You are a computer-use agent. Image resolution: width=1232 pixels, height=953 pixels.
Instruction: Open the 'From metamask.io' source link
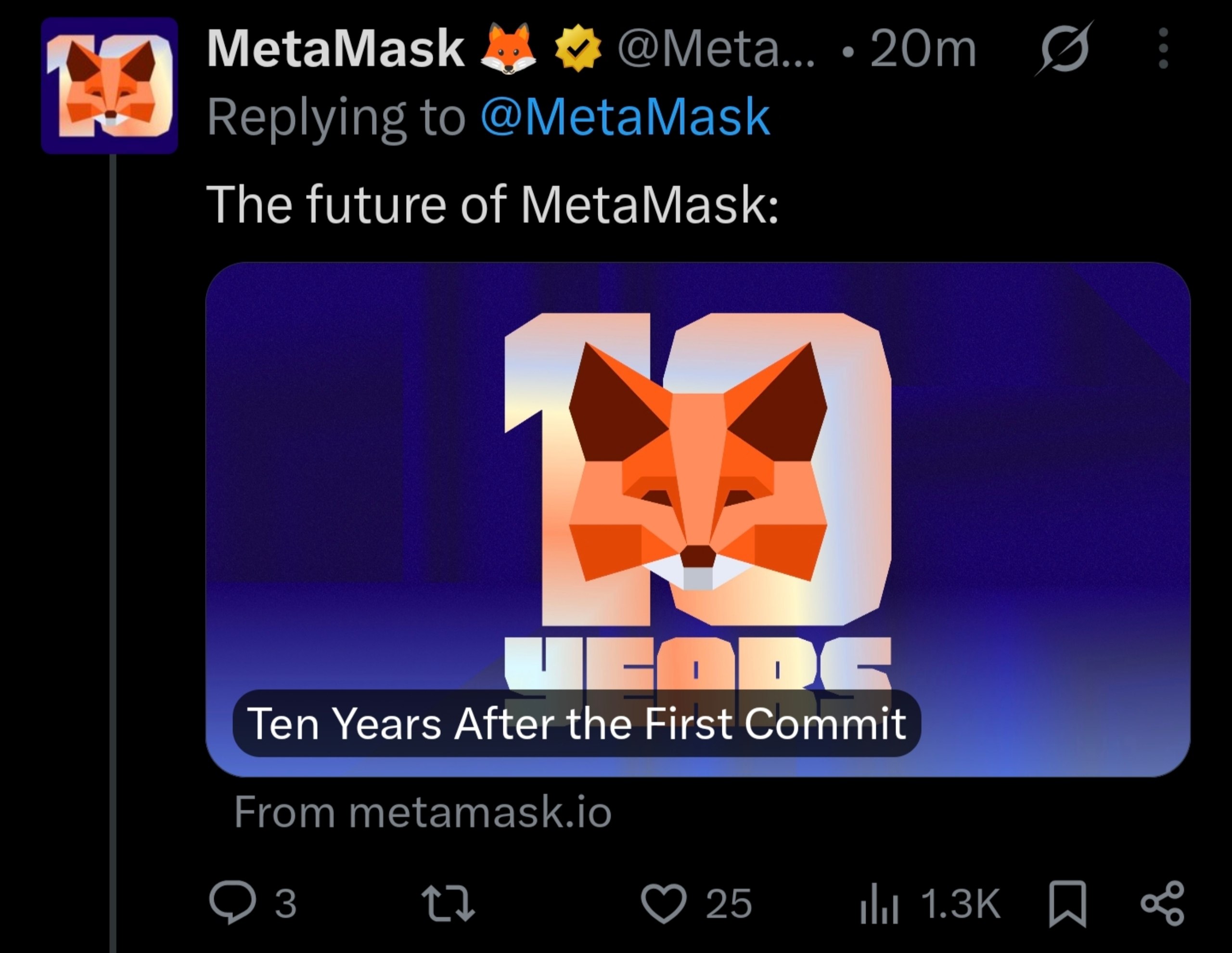423,812
